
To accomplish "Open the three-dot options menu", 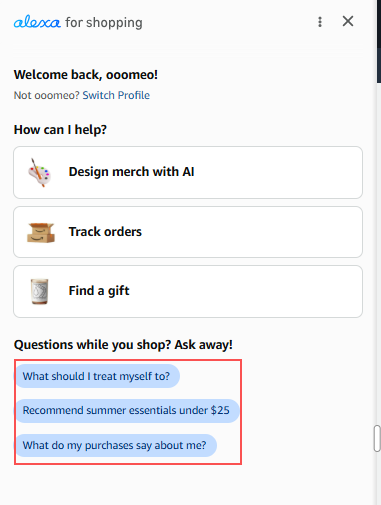I will point(320,22).
